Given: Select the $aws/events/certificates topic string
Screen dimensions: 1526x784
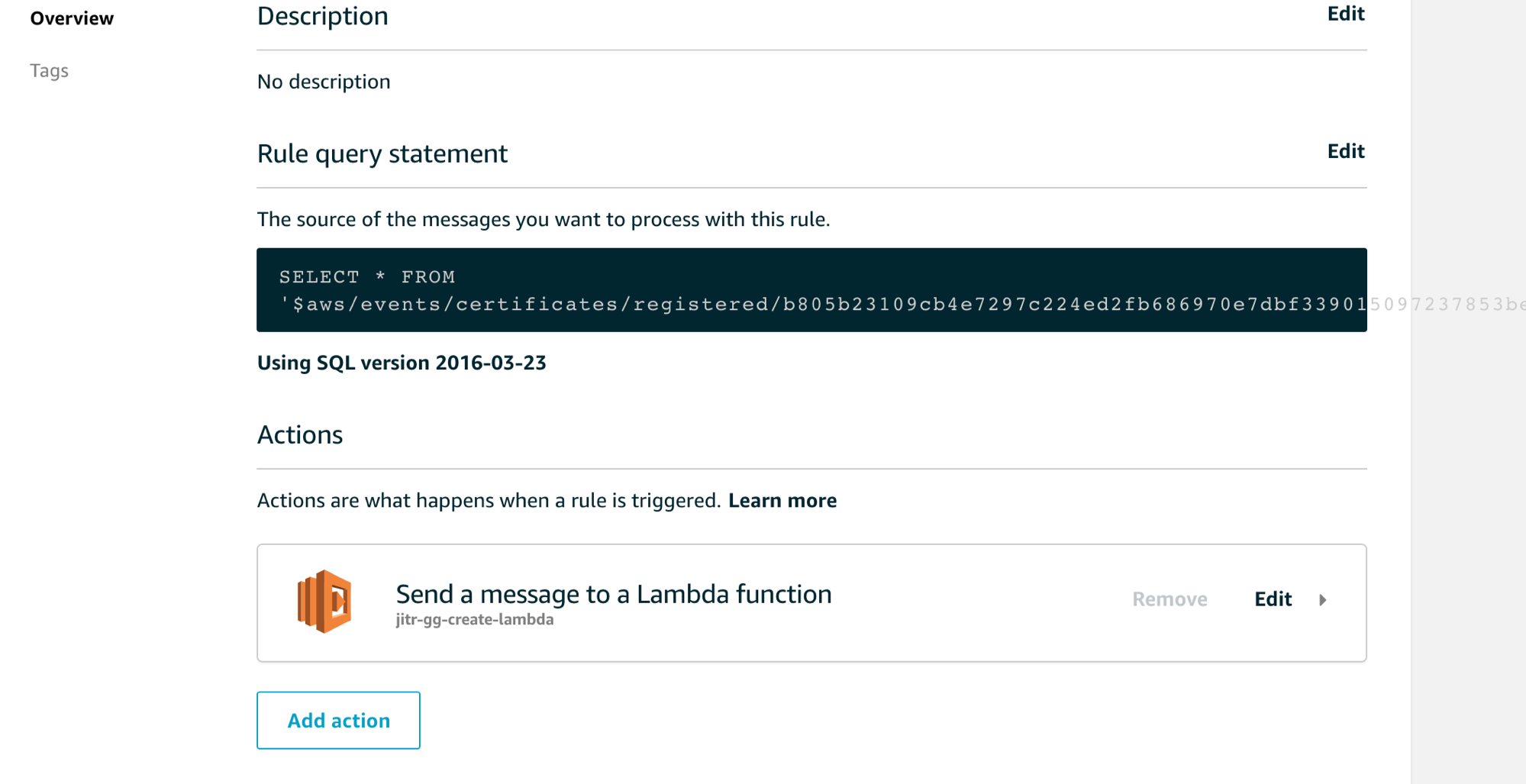Looking at the screenshot, I should pos(823,305).
